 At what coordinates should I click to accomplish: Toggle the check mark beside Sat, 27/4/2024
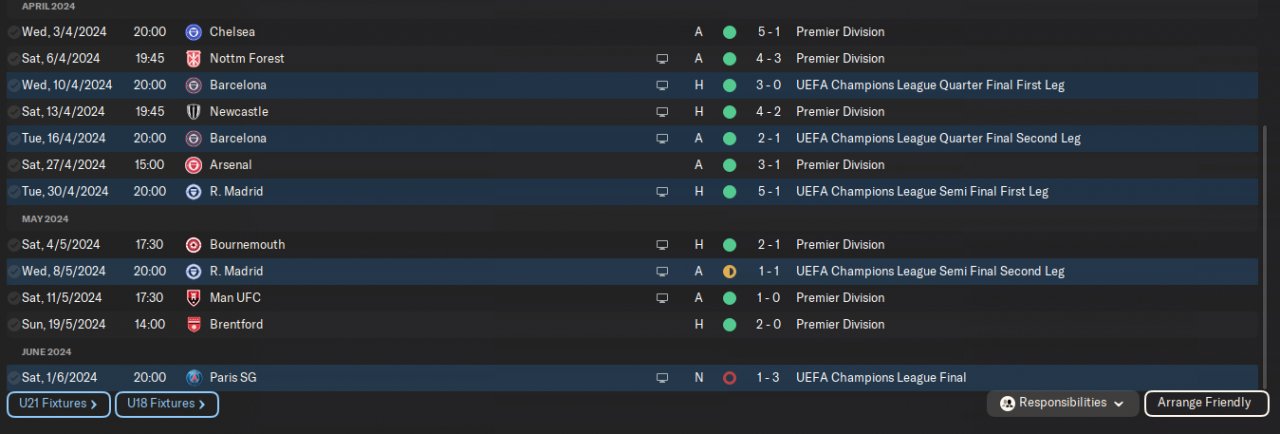(13, 165)
